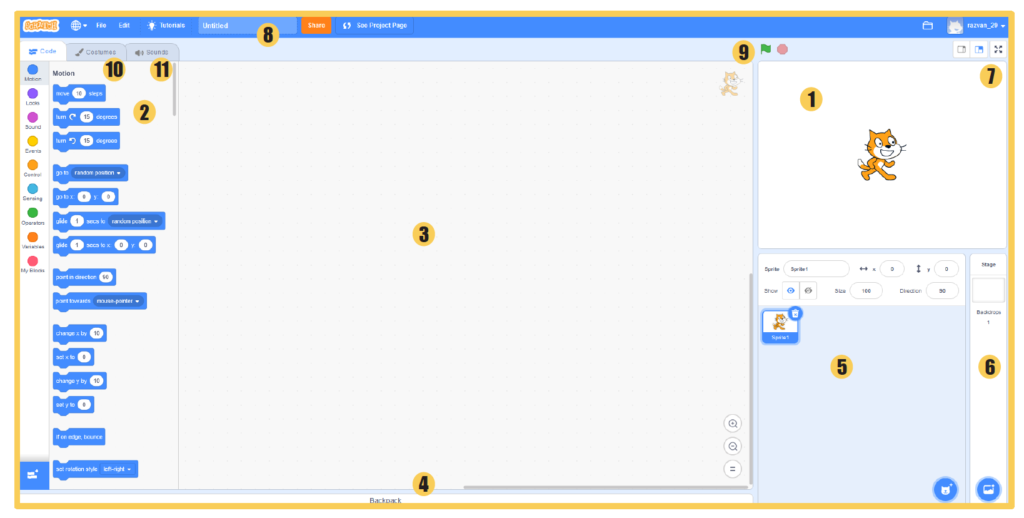1024x518 pixels.
Task: Enter full screen stage mode
Action: click(997, 49)
